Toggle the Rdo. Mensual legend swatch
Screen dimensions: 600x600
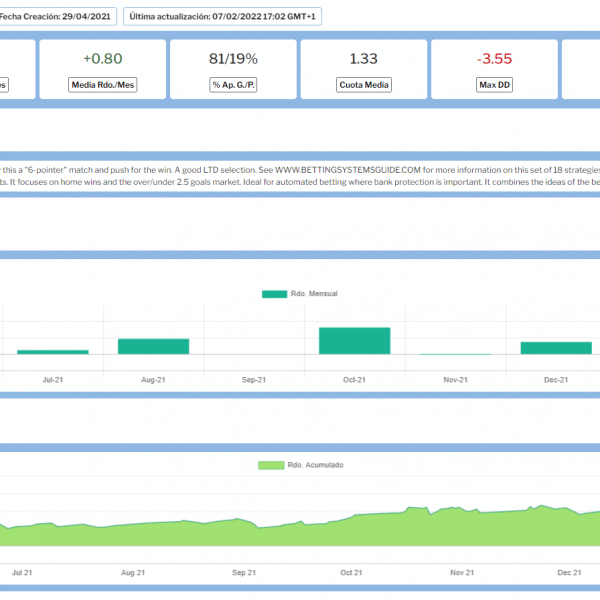(x=274, y=294)
